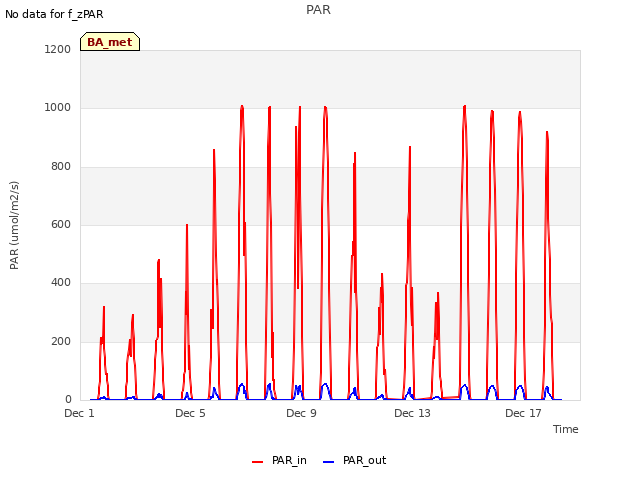Viewport: 640px width, 480px height.
Task: Click the Dec 13 x-axis label
Action: point(412,413)
